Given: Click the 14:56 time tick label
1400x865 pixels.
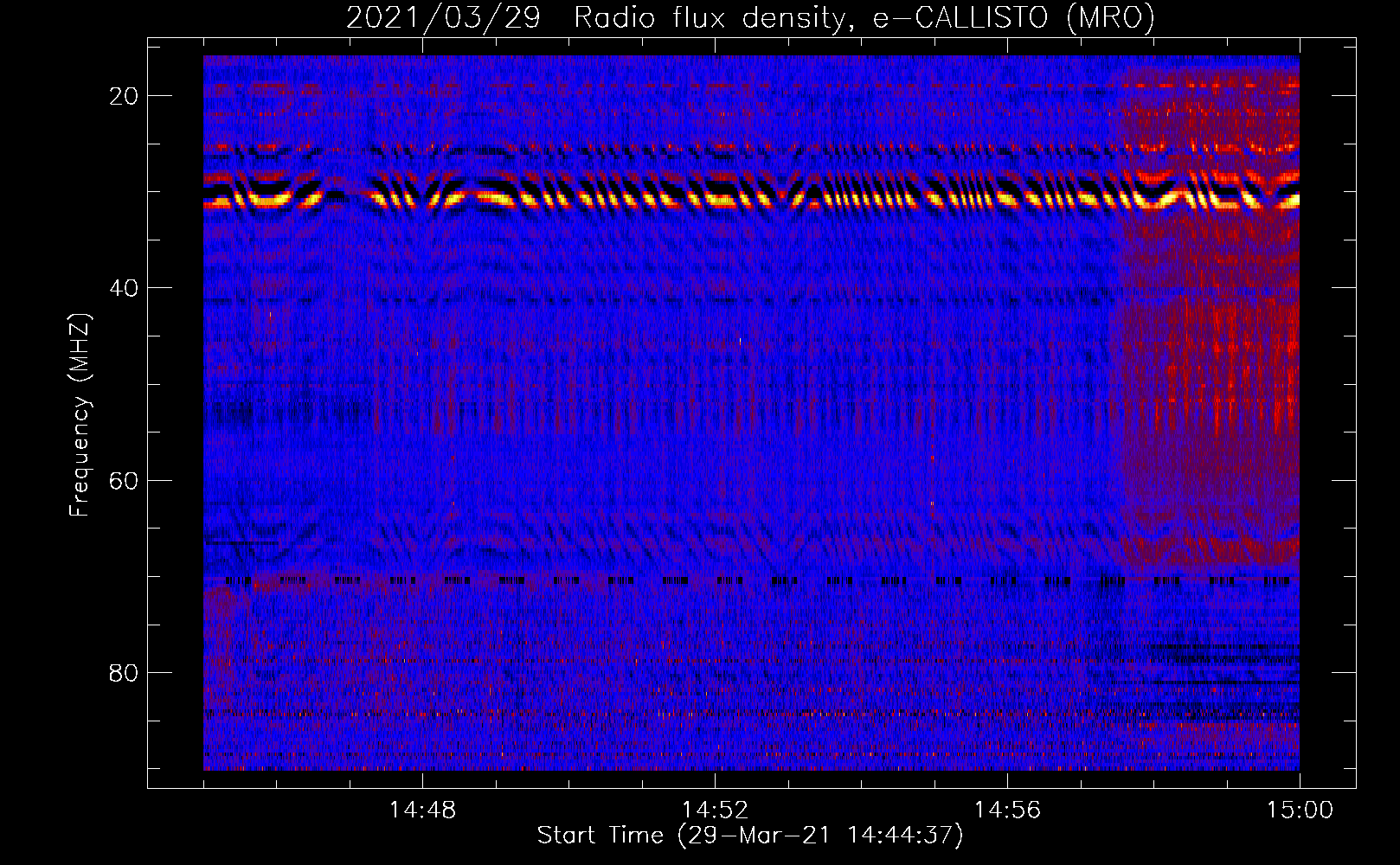Looking at the screenshot, I should point(1007,811).
